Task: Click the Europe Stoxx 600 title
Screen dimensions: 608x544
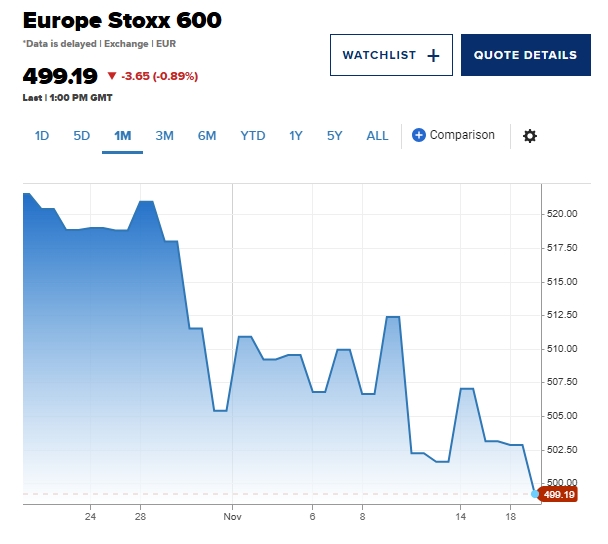Action: coord(122,20)
